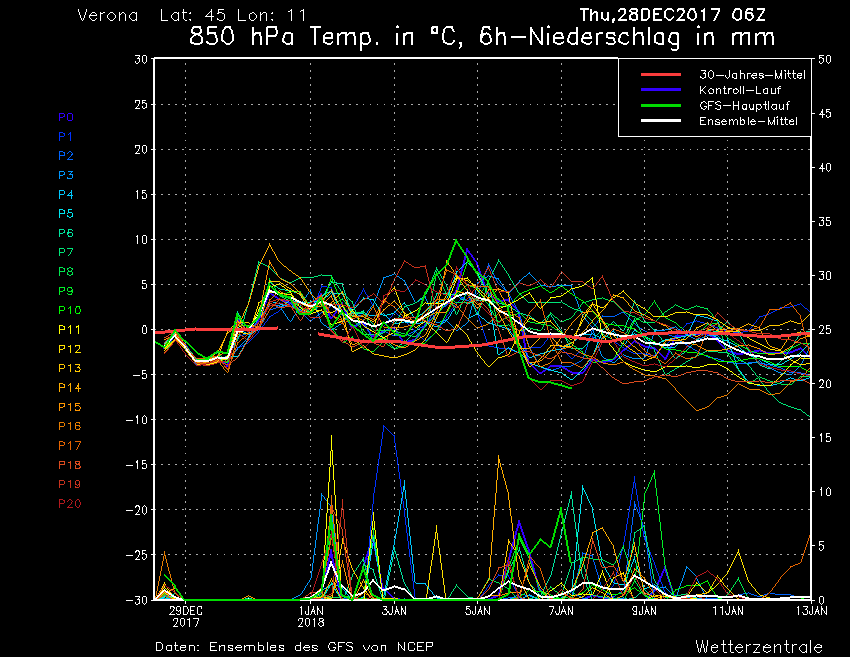Viewport: 850px width, 657px height.
Task: Click the '5JAN' date axis label
Action: [478, 611]
